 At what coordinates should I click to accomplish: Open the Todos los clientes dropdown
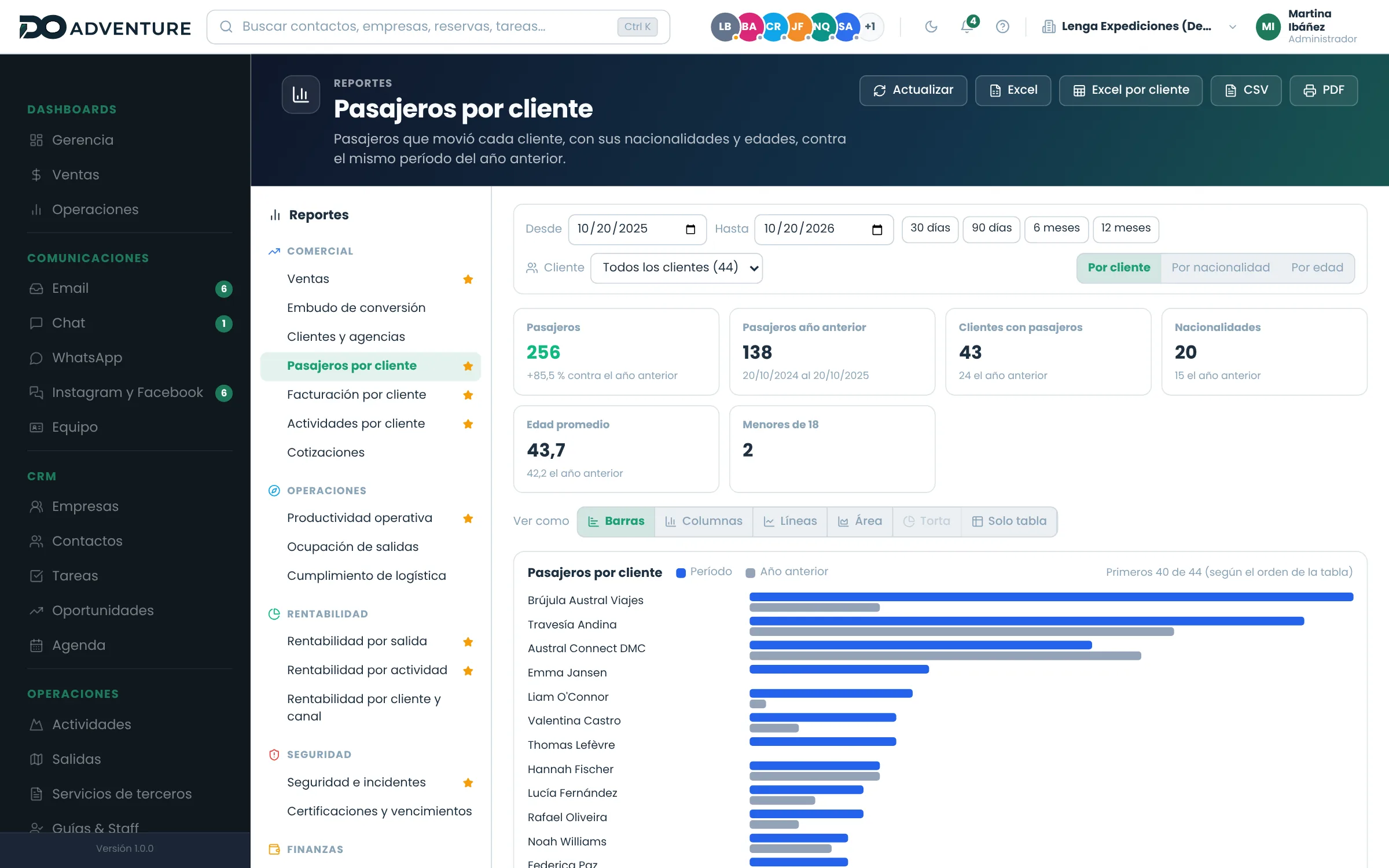click(x=677, y=268)
